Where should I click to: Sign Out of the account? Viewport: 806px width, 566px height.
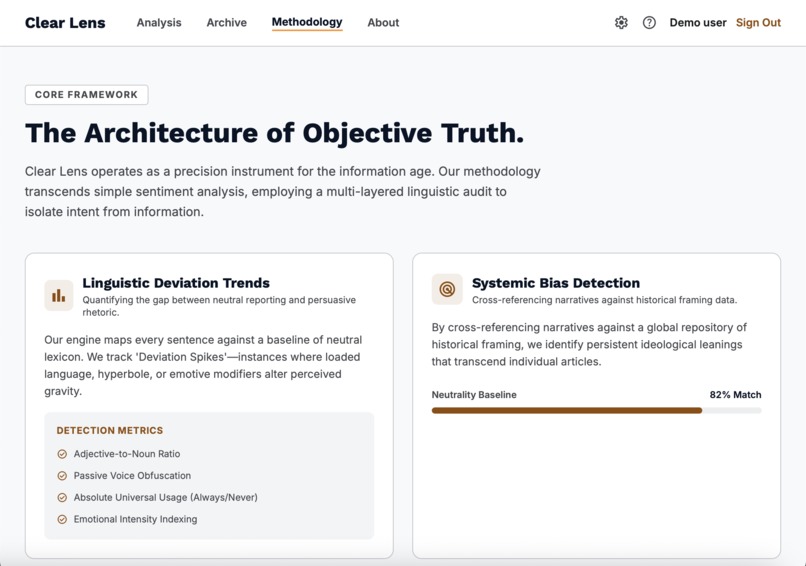click(758, 23)
